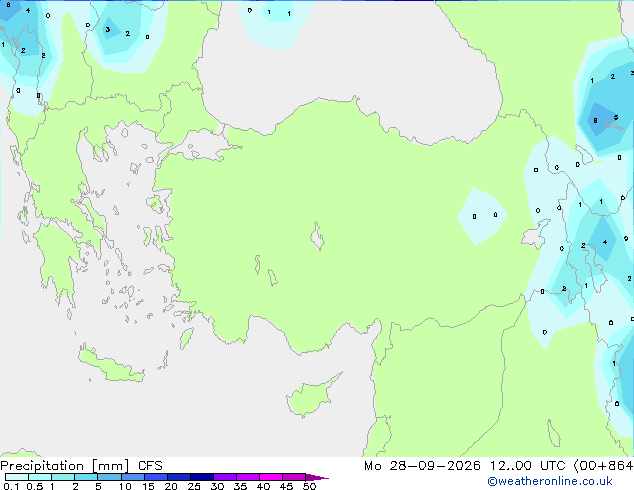Click the island of Crete on the map
Viewport: 634px width, 490px height.
click(x=110, y=365)
